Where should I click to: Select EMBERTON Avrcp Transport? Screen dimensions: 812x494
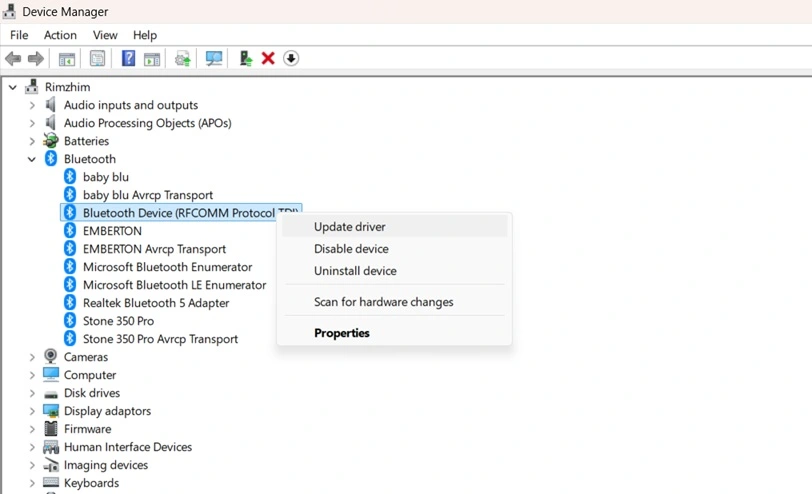click(154, 249)
